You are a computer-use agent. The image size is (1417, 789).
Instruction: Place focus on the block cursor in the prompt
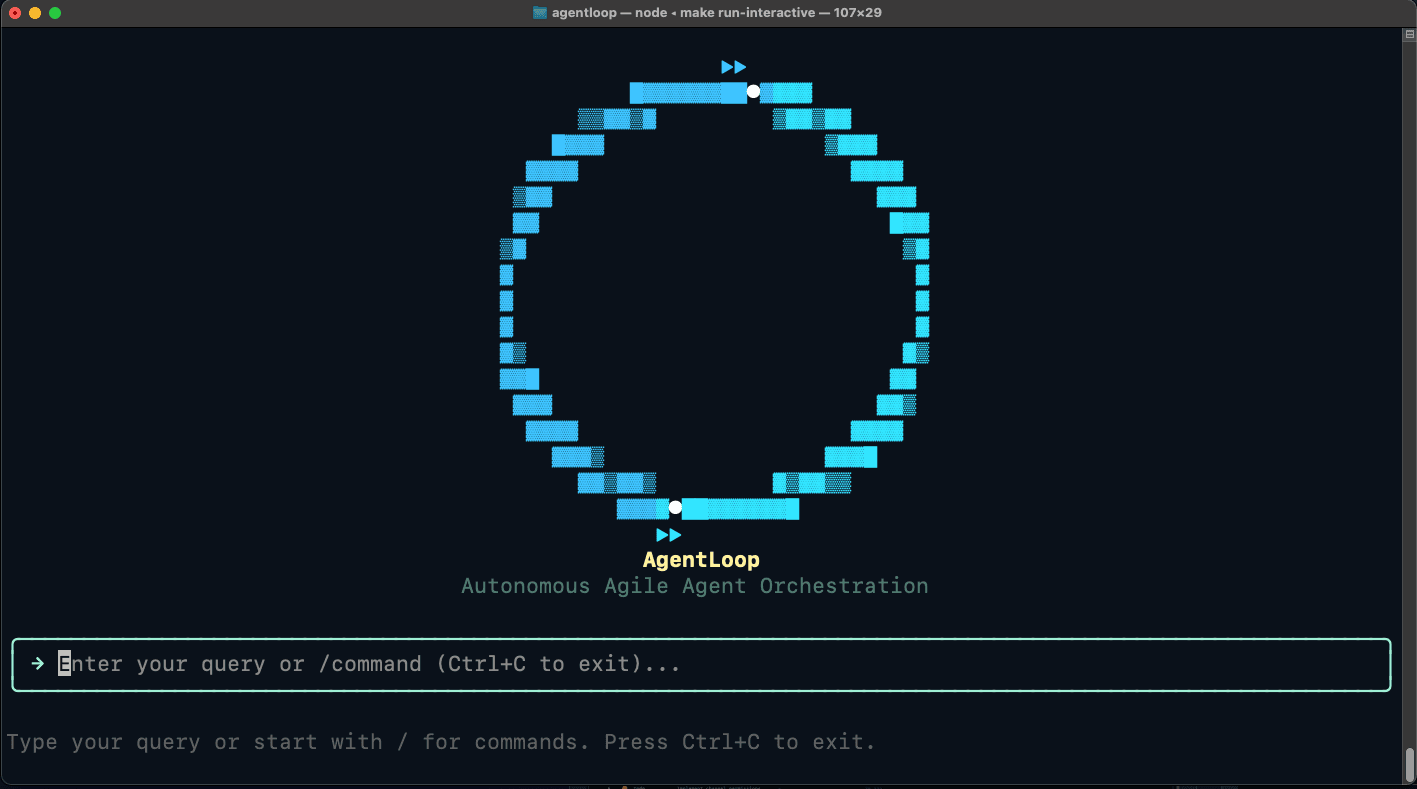pyautogui.click(x=63, y=663)
